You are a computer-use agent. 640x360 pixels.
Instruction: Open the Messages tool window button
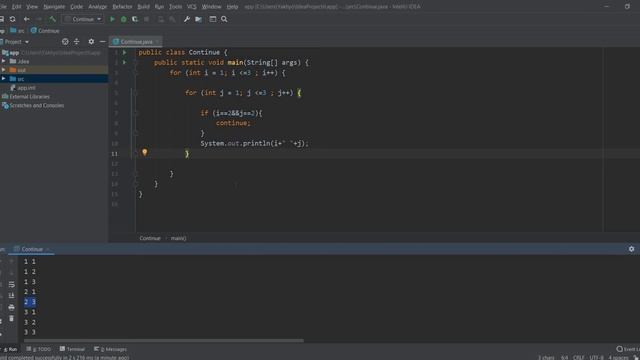(110, 349)
